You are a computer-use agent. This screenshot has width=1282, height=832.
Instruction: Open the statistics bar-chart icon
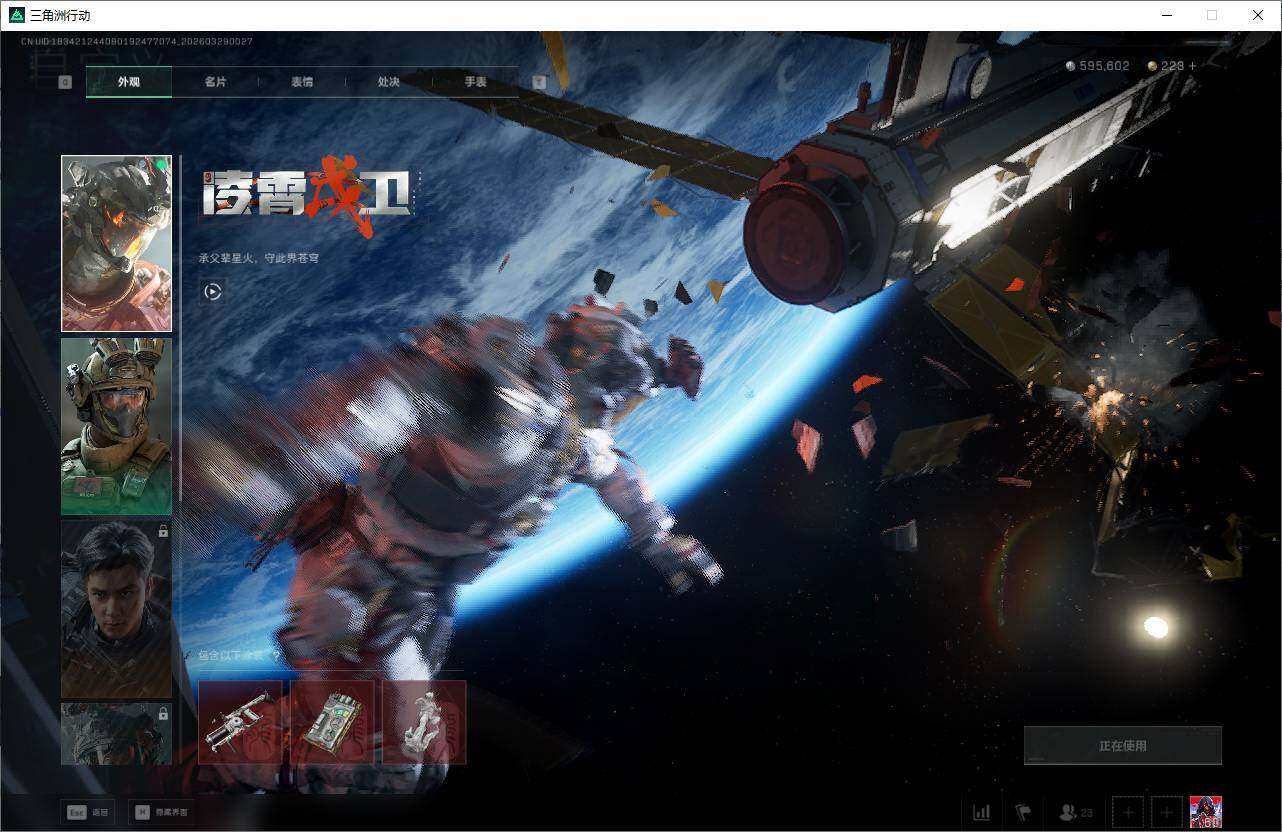981,812
